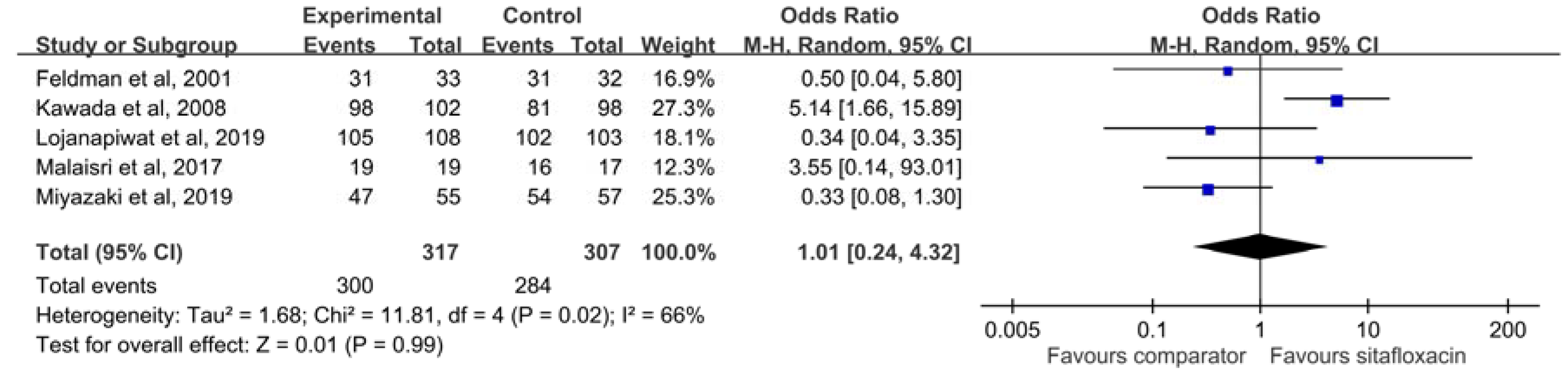Select the Heterogeneity statistics line
This screenshot has width=1568, height=378.
370,316
